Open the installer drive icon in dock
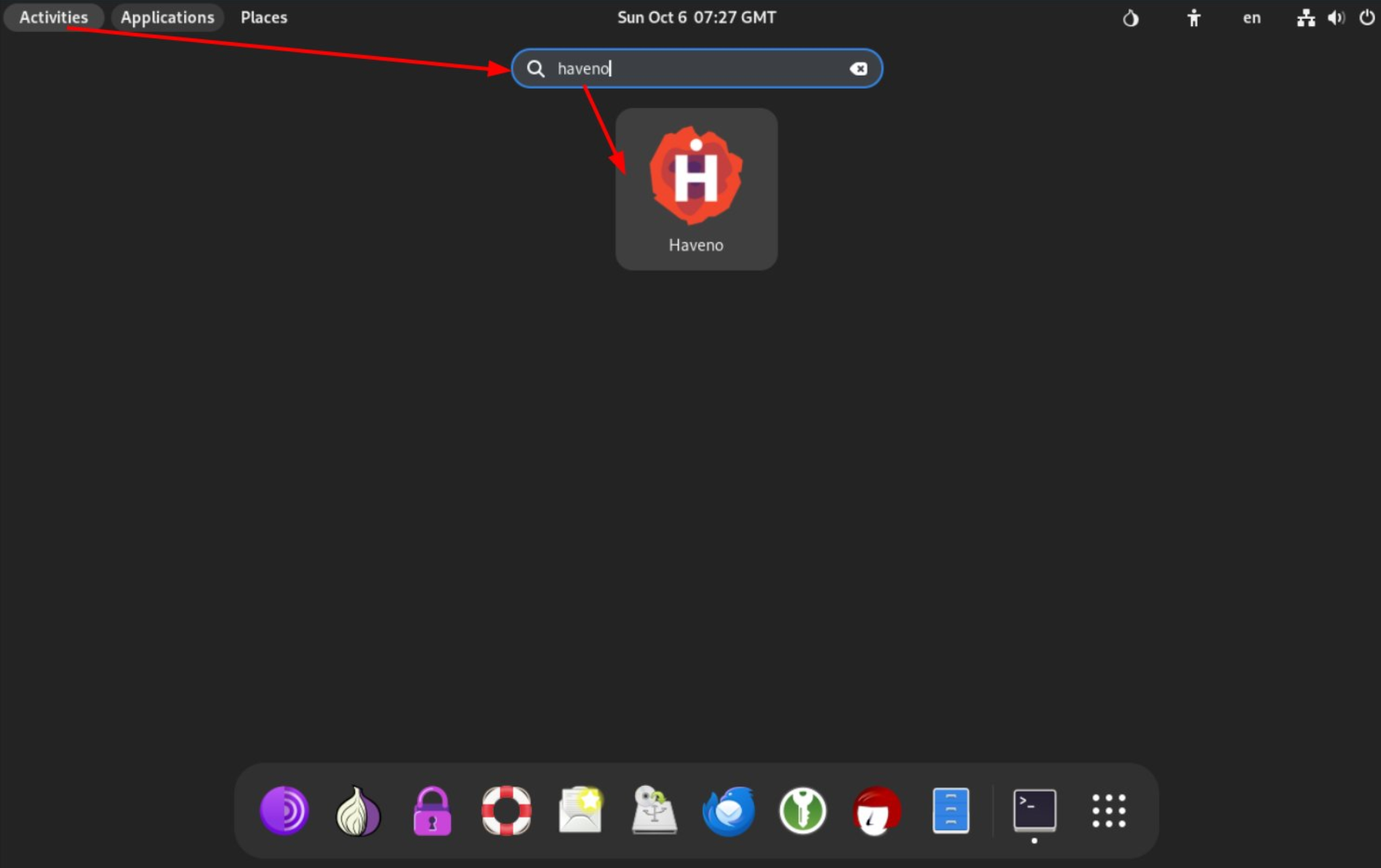 654,811
